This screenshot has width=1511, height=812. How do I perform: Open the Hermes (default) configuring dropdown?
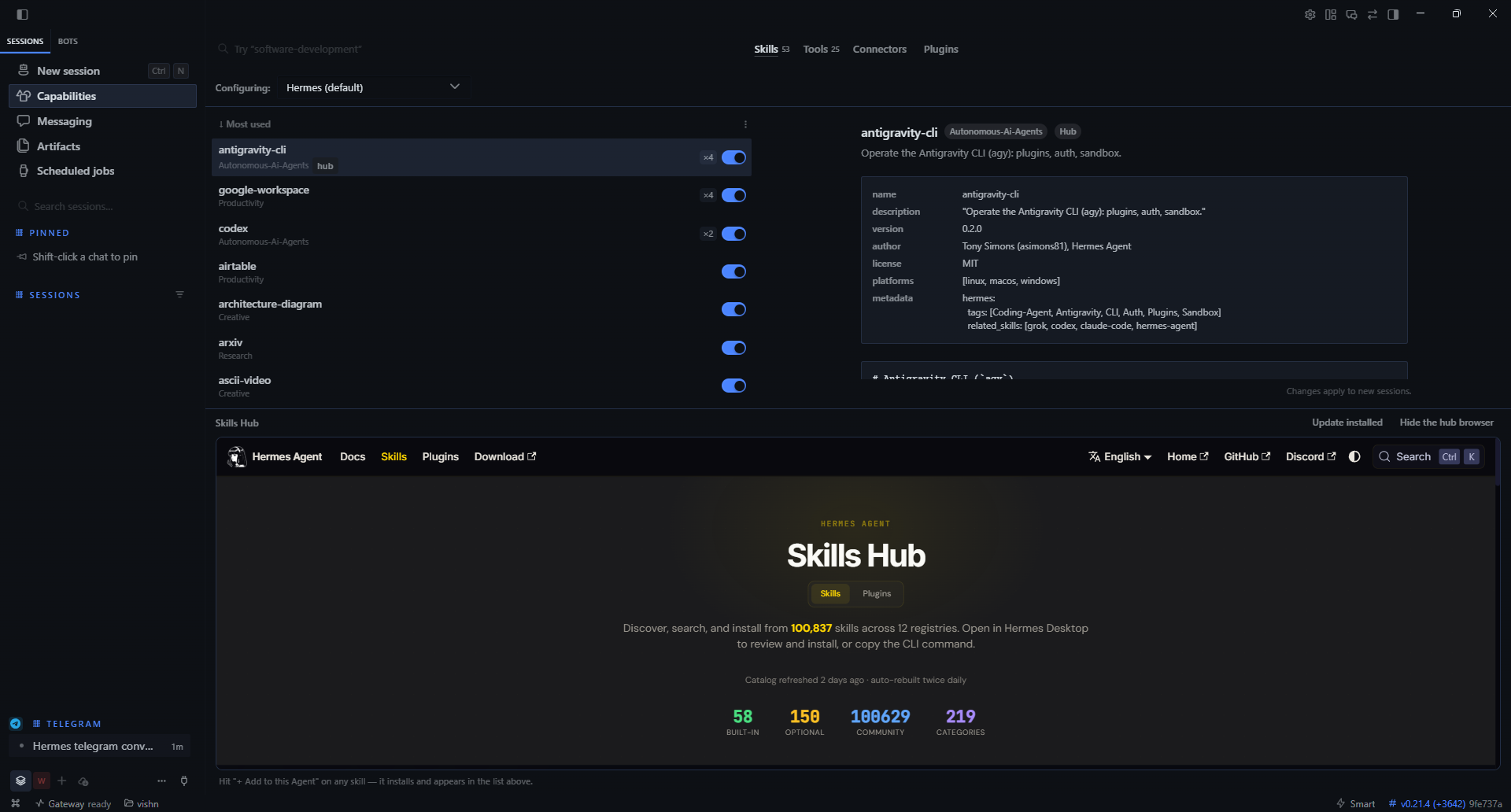click(373, 87)
